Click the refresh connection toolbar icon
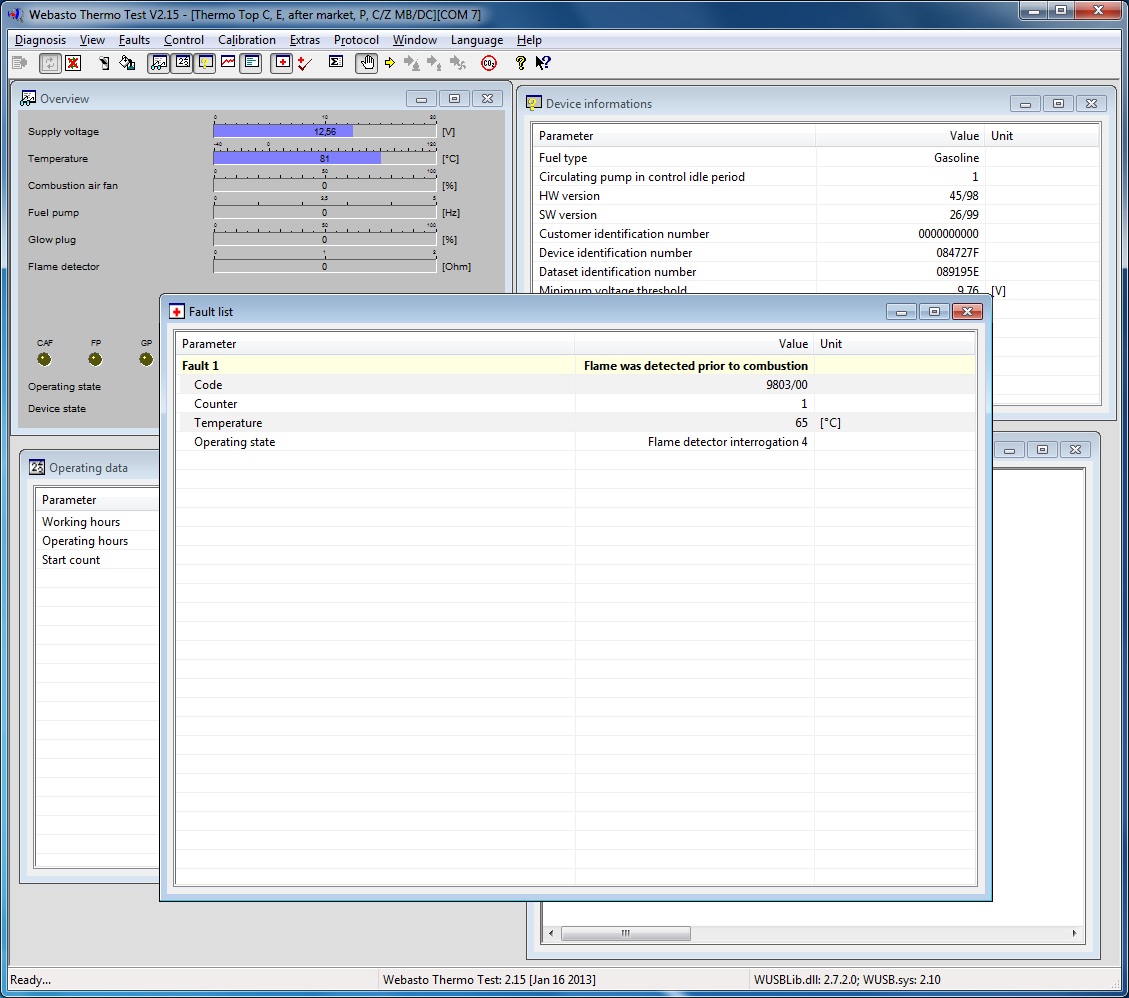The width and height of the screenshot is (1129, 998). (49, 63)
